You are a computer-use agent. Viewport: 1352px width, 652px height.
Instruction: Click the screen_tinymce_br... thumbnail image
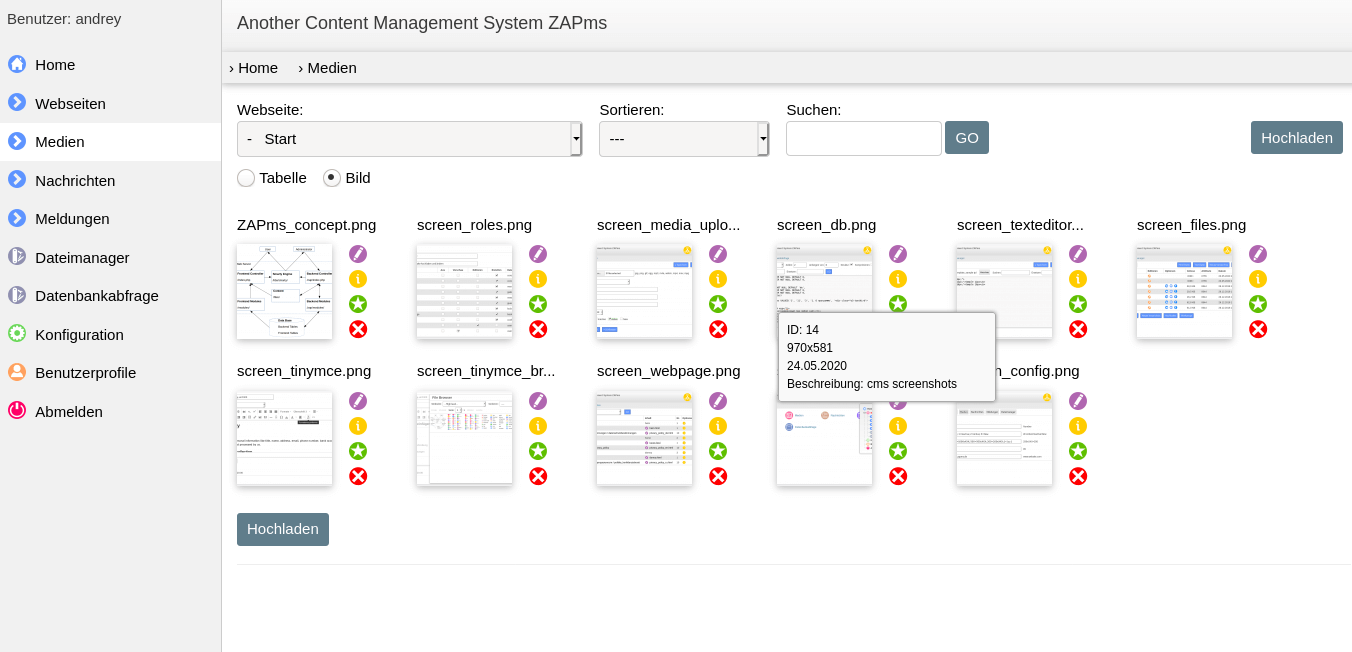click(465, 438)
